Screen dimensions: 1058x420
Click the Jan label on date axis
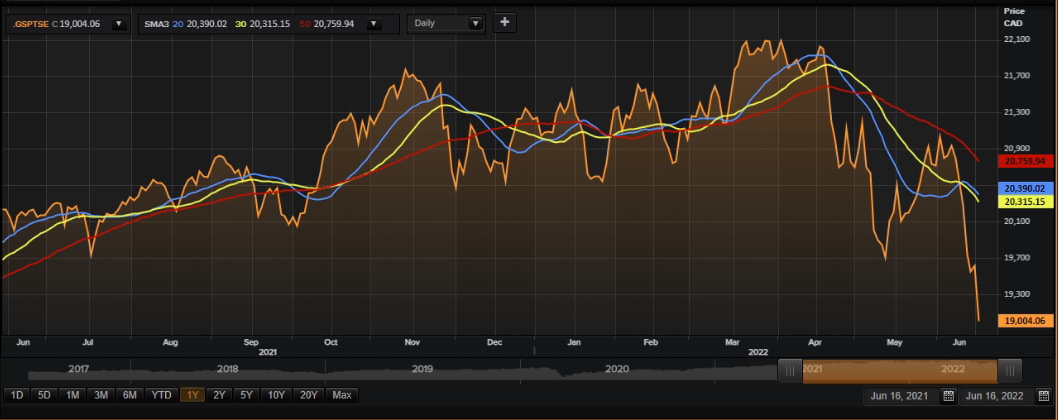click(574, 342)
